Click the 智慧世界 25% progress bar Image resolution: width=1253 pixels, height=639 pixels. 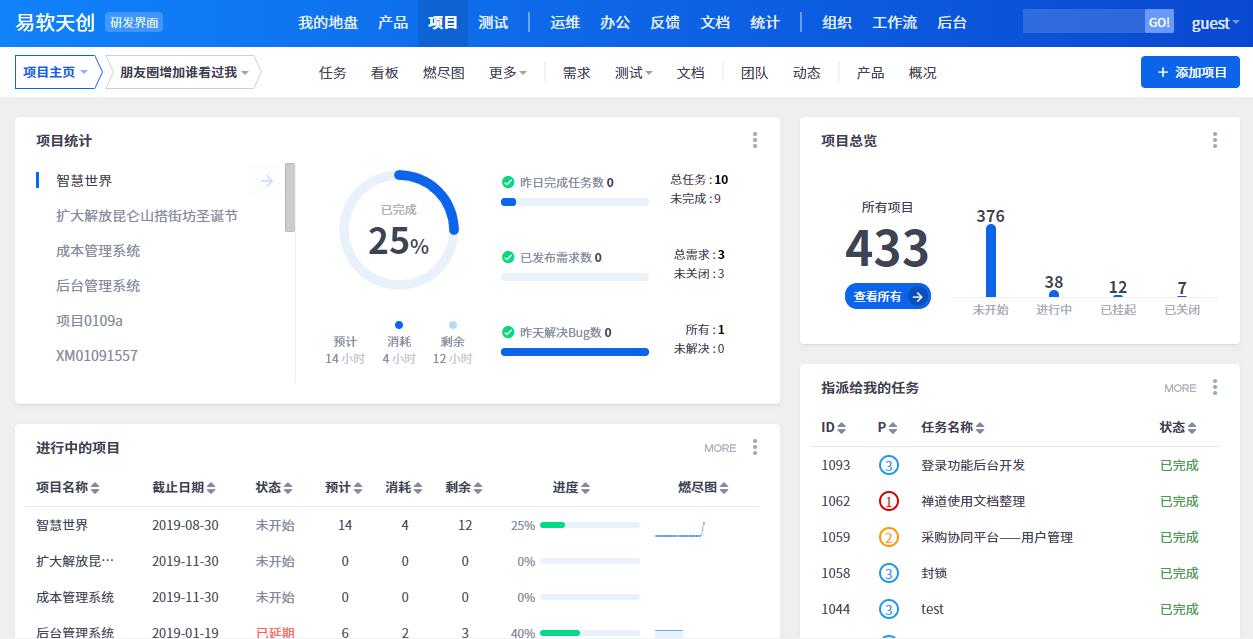[x=589, y=525]
